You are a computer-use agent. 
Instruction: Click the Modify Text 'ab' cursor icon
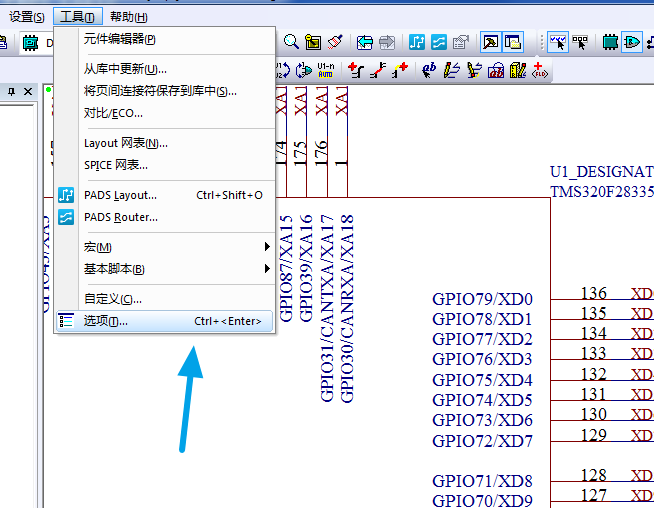(x=429, y=70)
